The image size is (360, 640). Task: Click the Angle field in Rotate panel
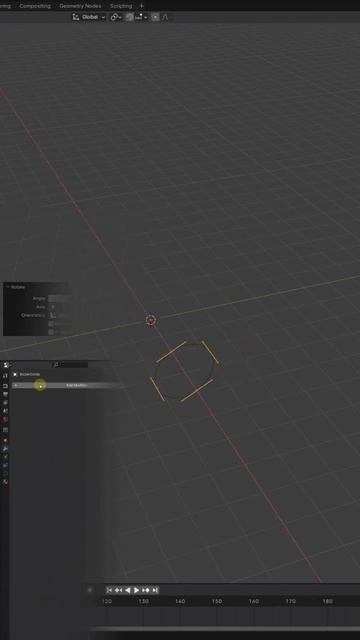59,298
